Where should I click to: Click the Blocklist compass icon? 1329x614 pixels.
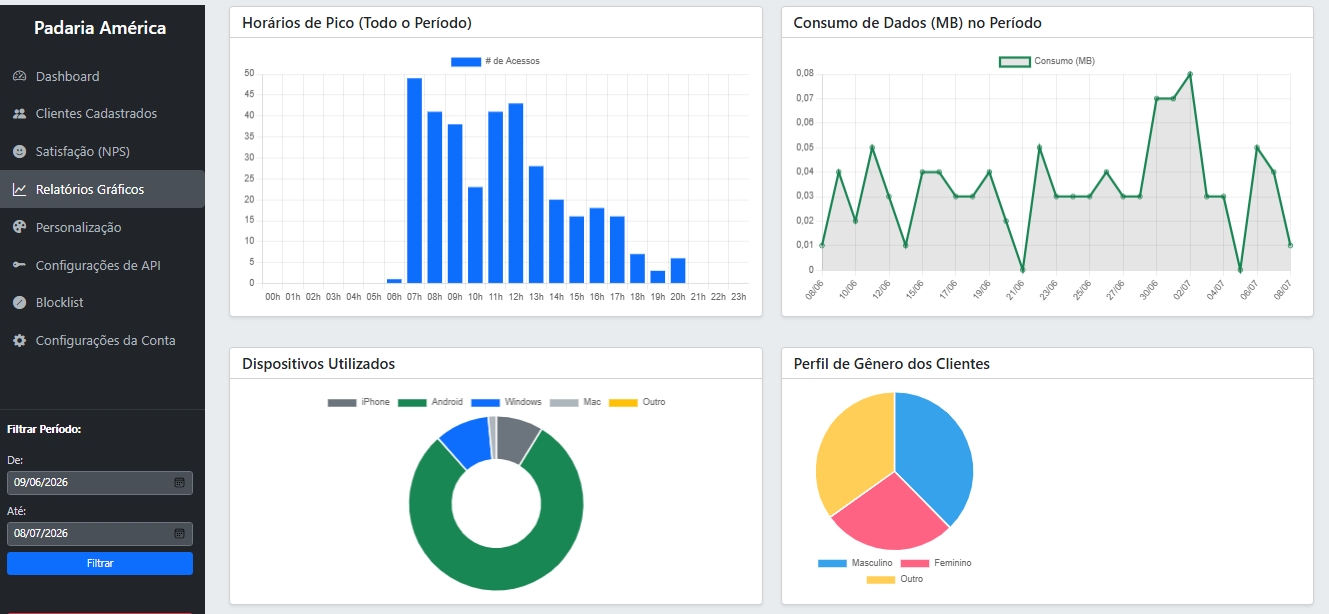click(x=19, y=302)
